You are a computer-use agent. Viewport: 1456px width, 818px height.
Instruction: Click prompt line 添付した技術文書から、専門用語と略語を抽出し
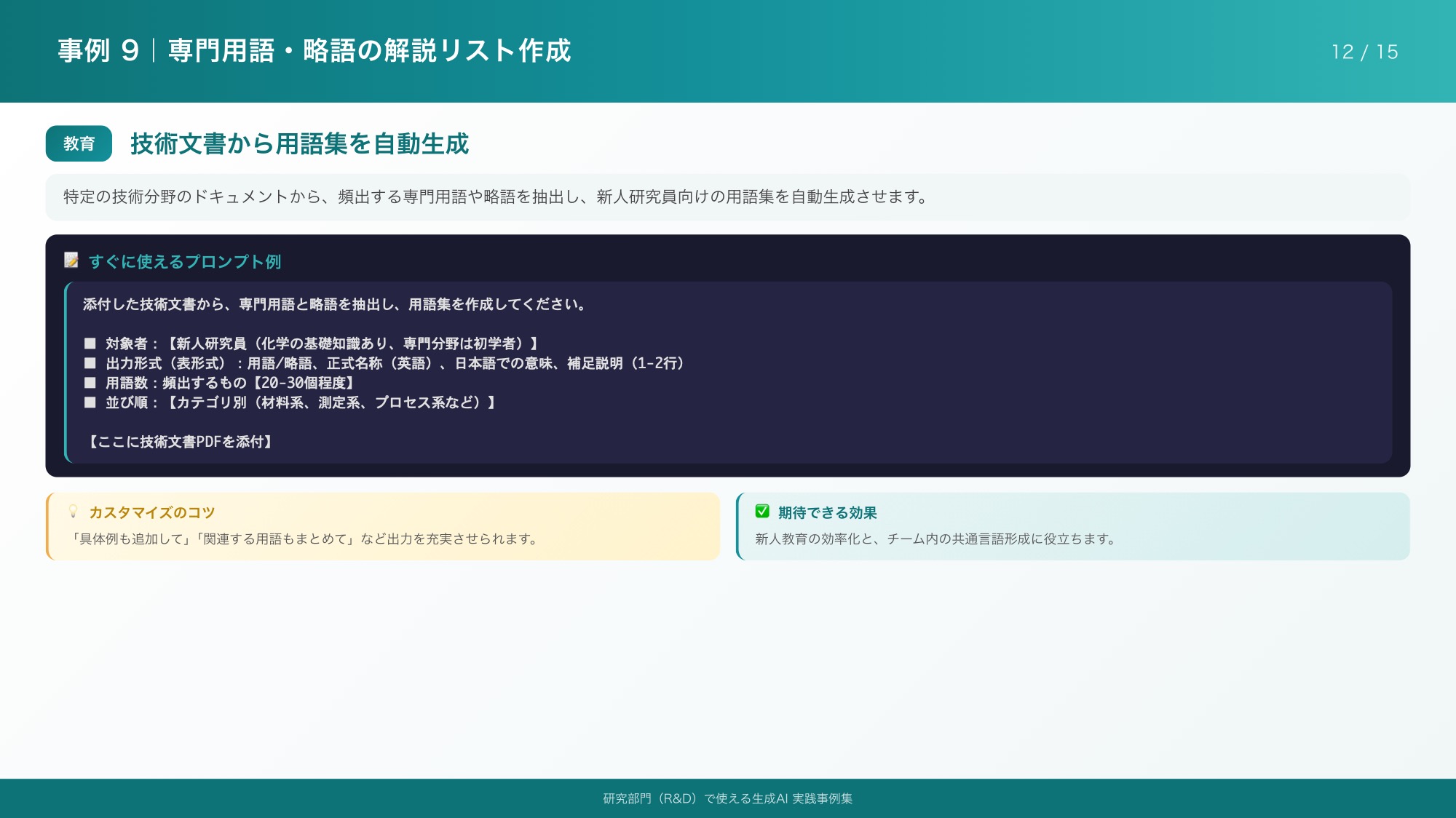(334, 304)
